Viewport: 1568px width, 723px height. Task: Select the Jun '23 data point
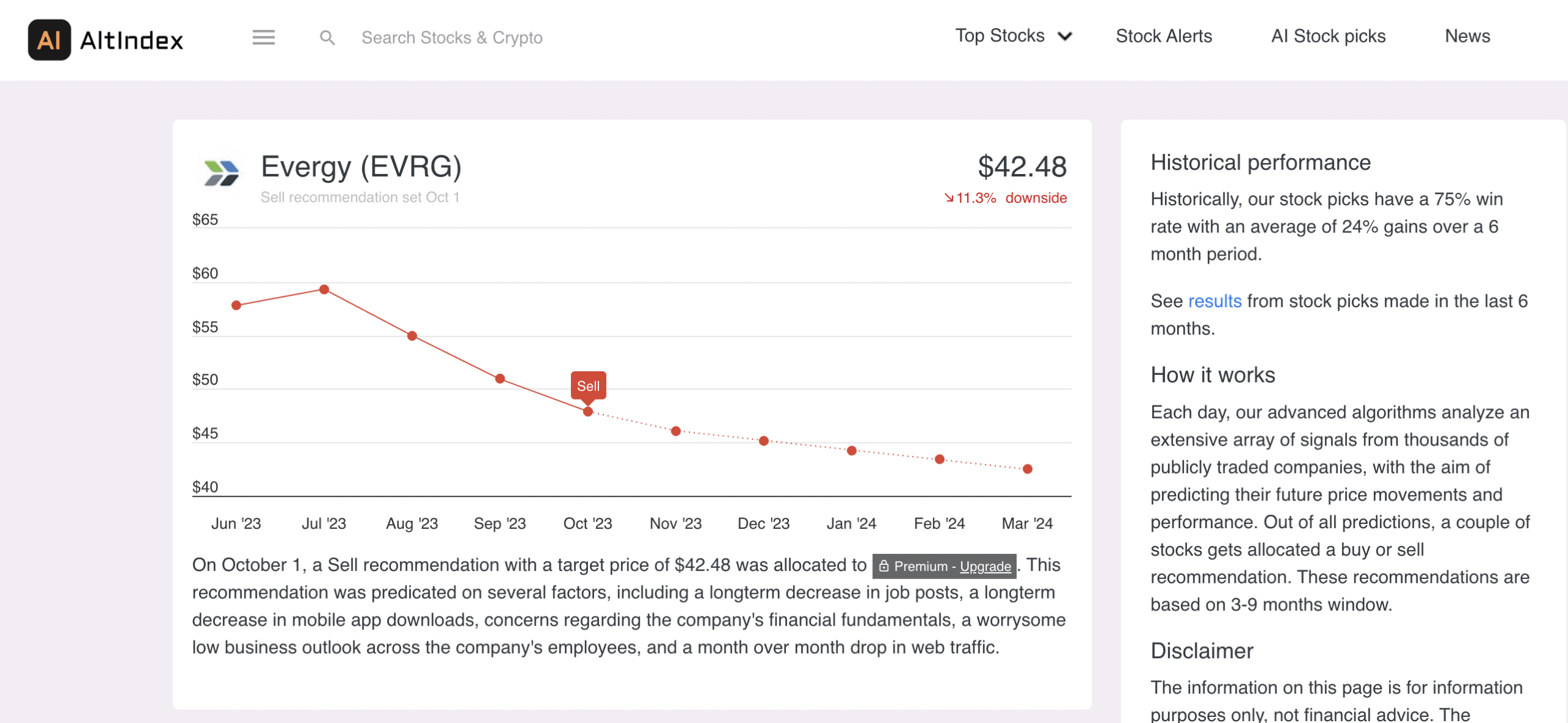[x=236, y=305]
